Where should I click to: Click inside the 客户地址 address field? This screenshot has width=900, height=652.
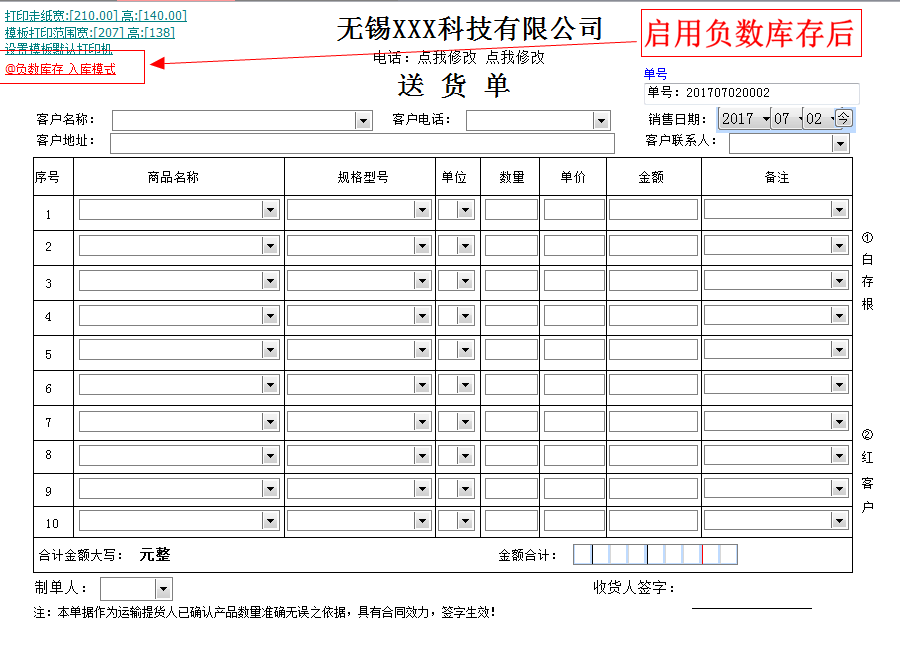[360, 143]
